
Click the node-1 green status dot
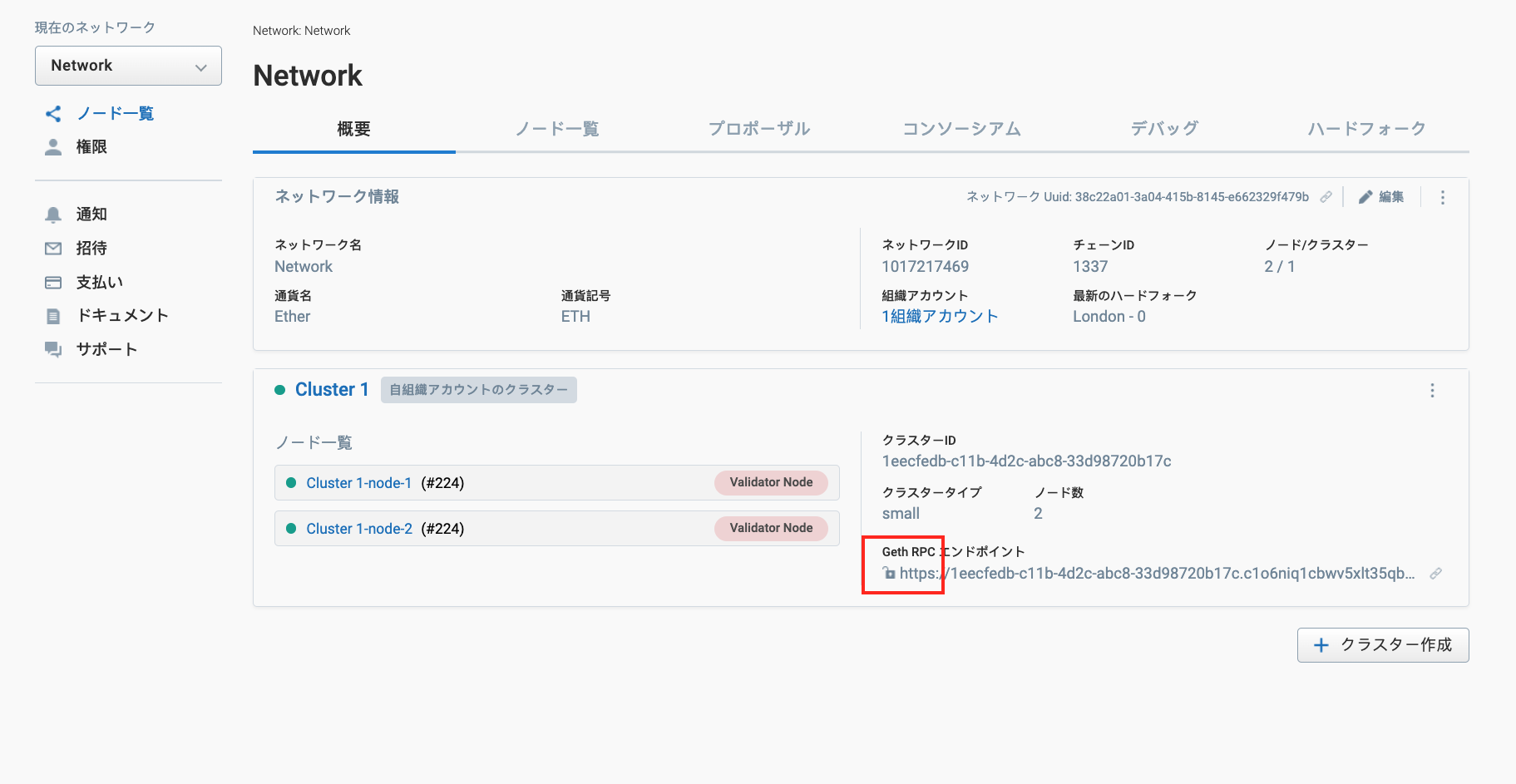(x=291, y=482)
